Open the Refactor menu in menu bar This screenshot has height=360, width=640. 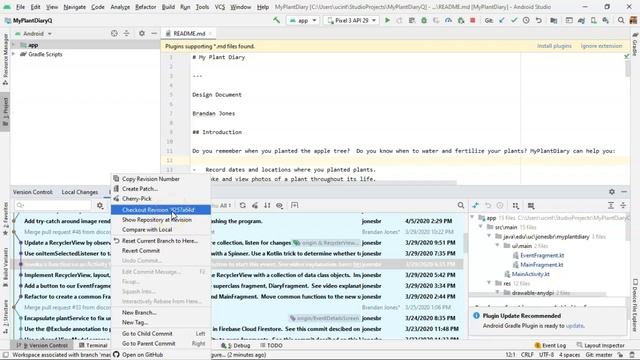click(x=146, y=7)
